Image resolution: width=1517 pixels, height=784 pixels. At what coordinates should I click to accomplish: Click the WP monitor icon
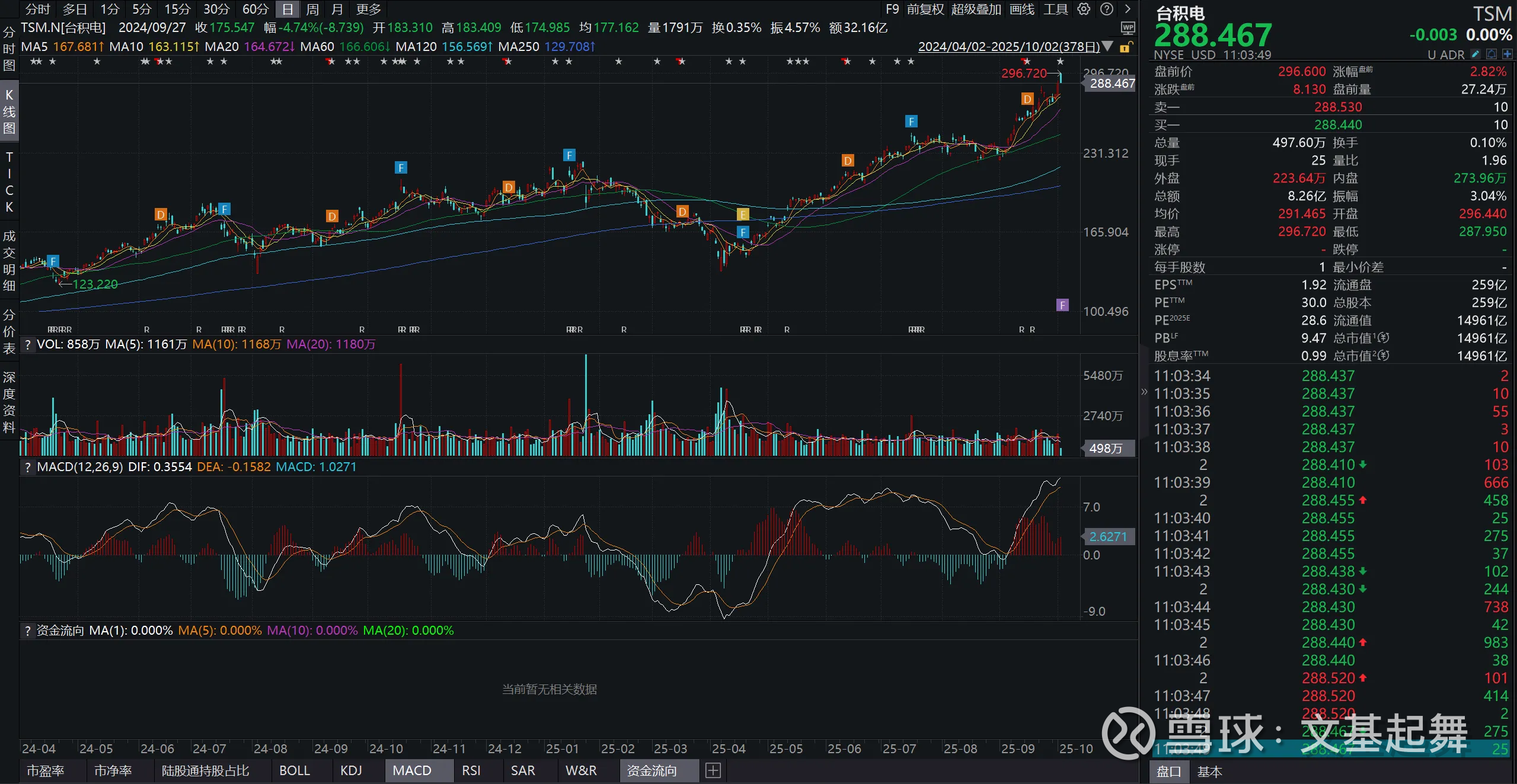(1128, 28)
